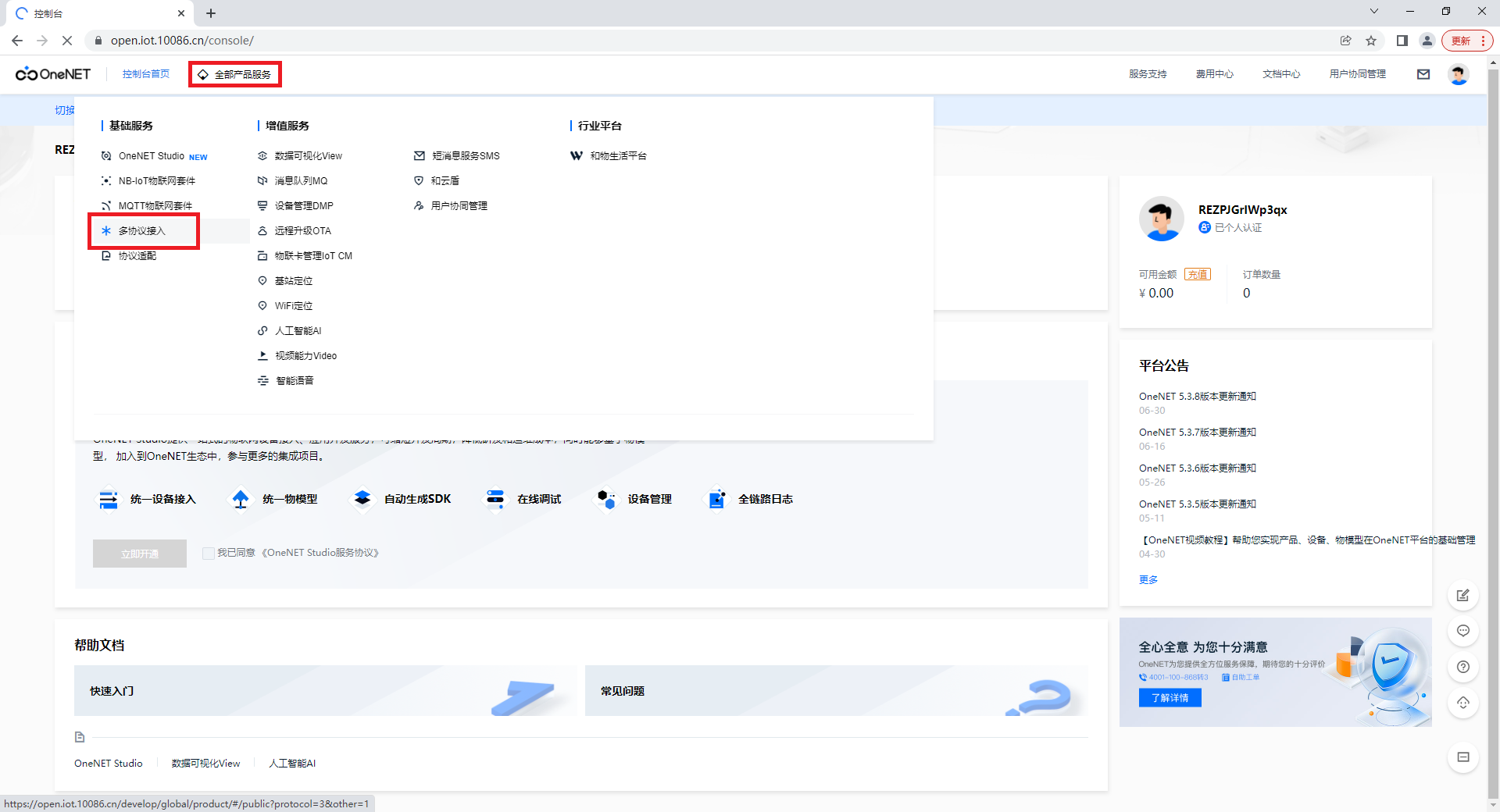Bookmark this page with star icon
This screenshot has height=812, width=1500.
coord(1371,41)
